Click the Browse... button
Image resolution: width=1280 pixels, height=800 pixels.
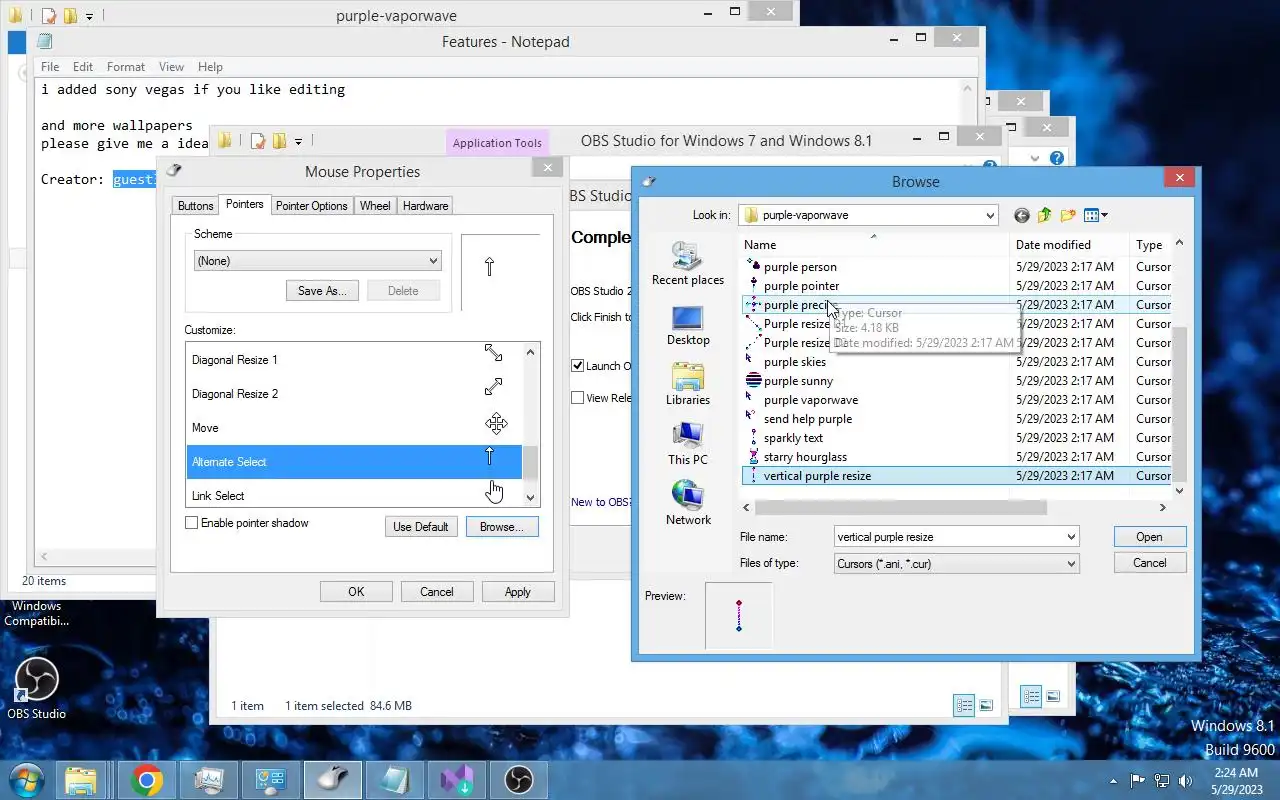coord(502,527)
